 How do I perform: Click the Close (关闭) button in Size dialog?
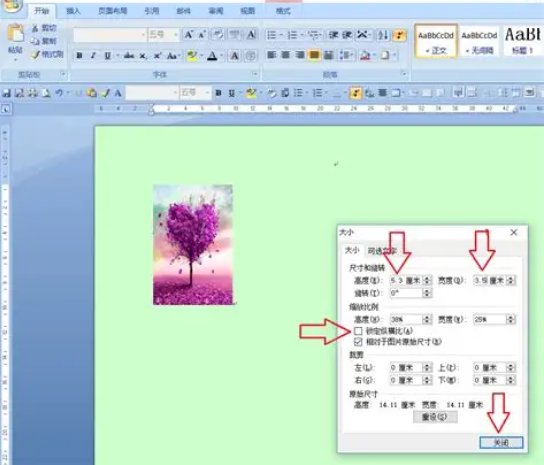[x=501, y=442]
